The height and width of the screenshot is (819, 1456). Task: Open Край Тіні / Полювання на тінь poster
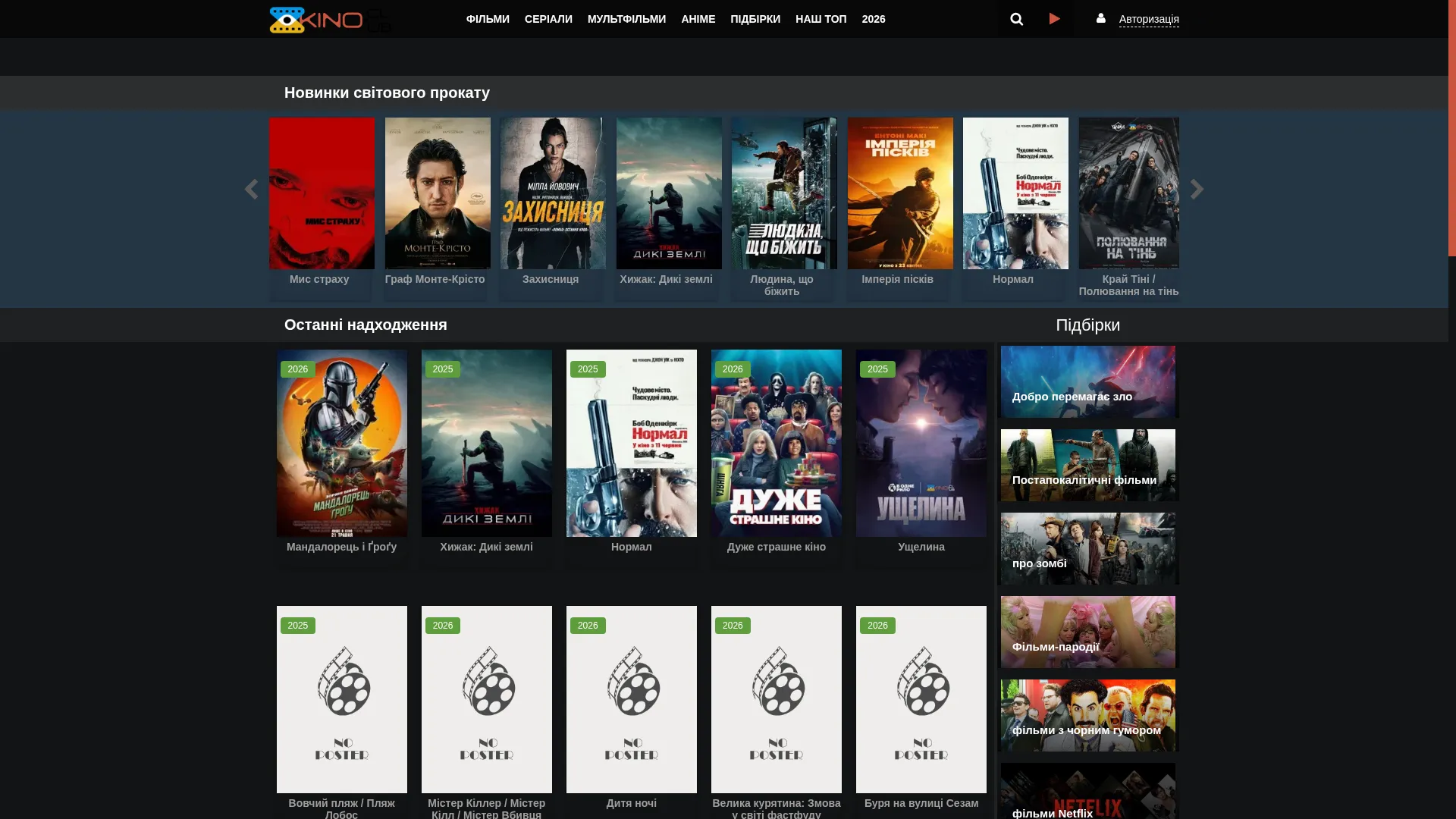pyautogui.click(x=1129, y=193)
